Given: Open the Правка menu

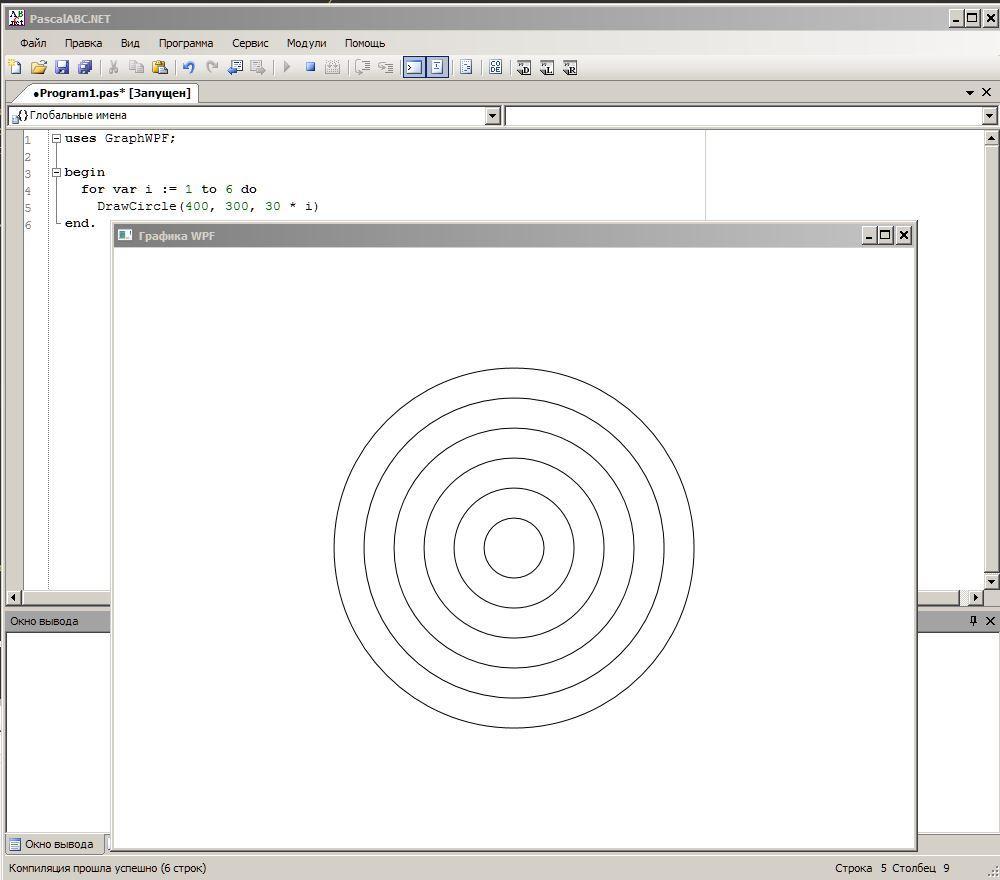Looking at the screenshot, I should [83, 43].
